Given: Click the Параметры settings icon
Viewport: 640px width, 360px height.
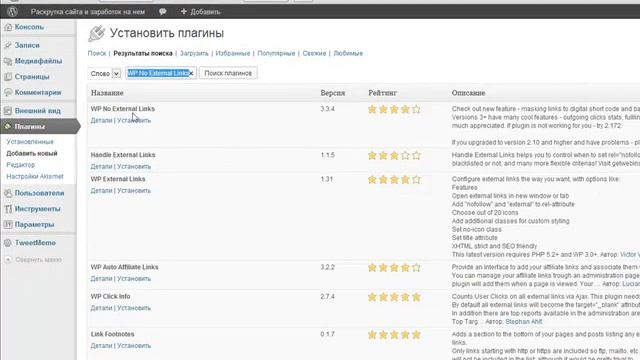Looking at the screenshot, I should pyautogui.click(x=8, y=224).
